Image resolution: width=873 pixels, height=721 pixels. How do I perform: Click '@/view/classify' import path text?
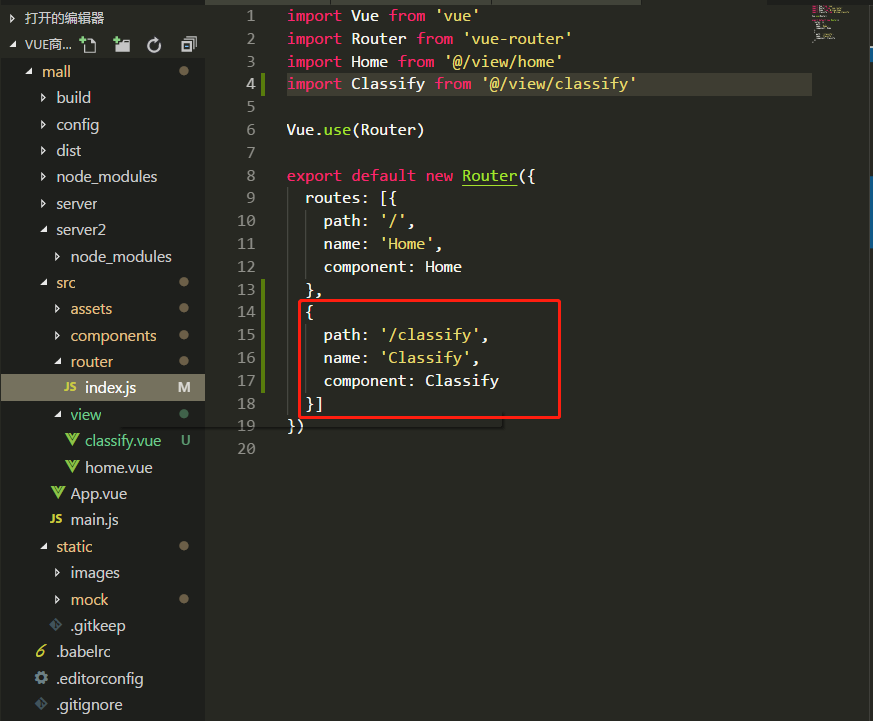pyautogui.click(x=559, y=84)
